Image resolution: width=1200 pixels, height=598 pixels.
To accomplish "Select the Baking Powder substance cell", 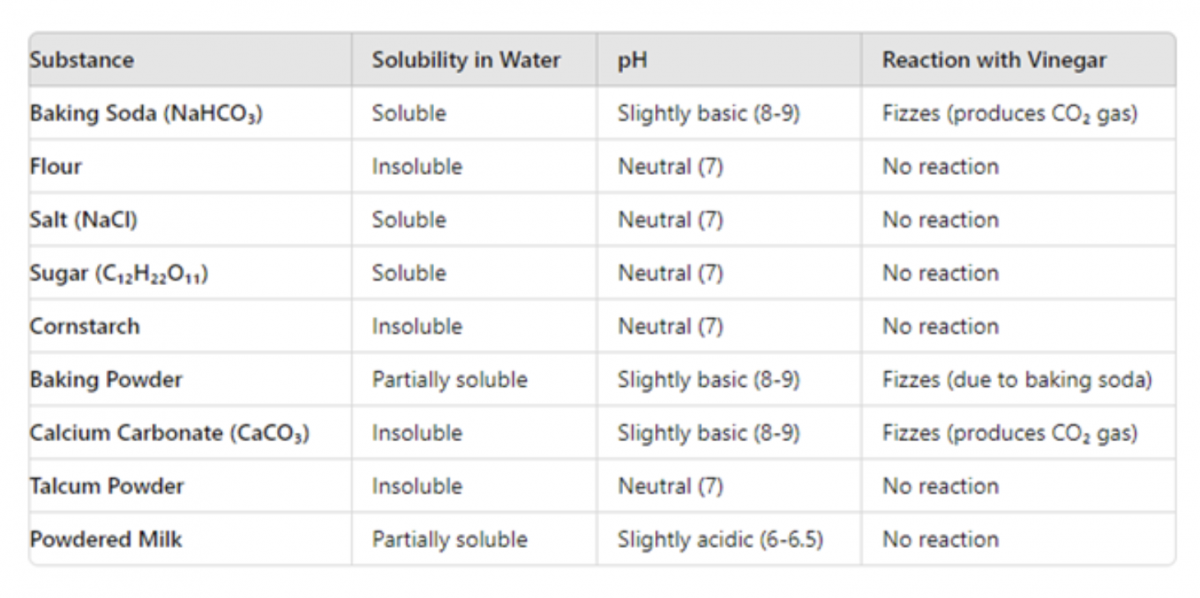I will click(106, 380).
